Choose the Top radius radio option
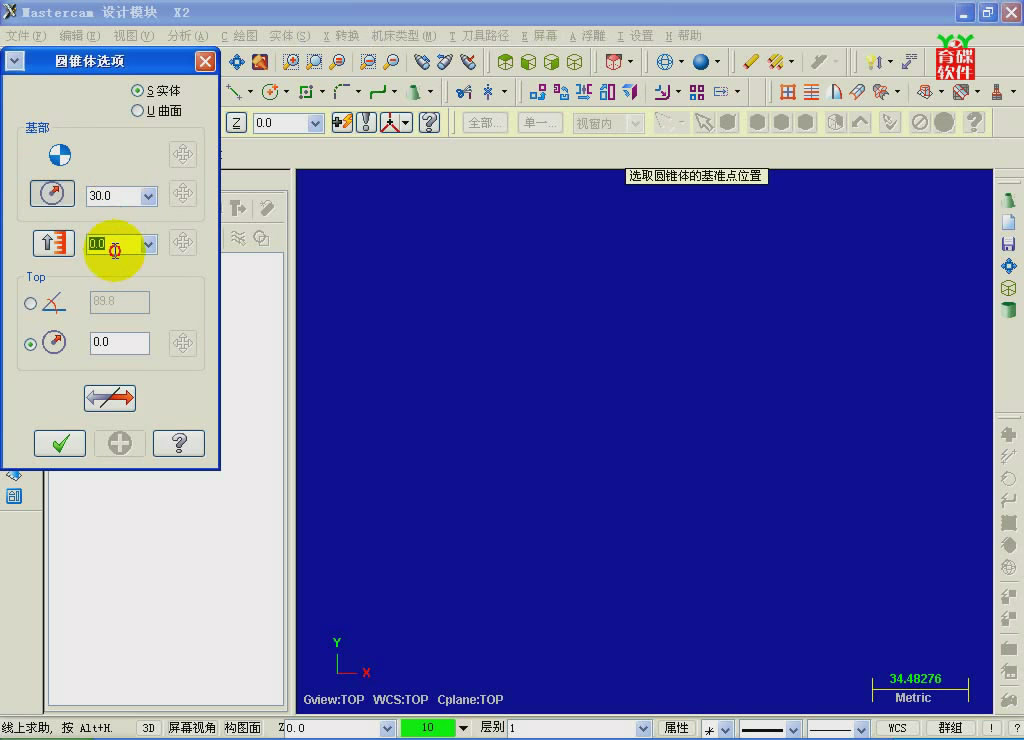 click(x=30, y=344)
